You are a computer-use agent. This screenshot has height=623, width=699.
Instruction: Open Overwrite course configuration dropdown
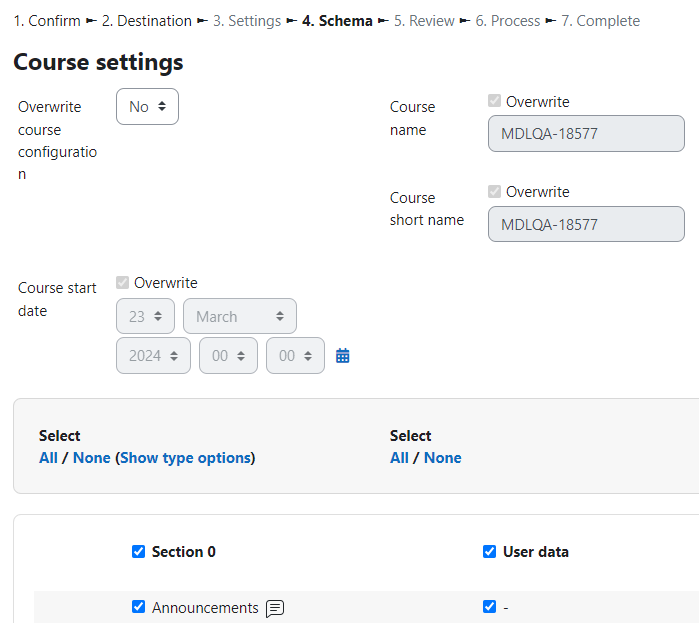tap(147, 107)
